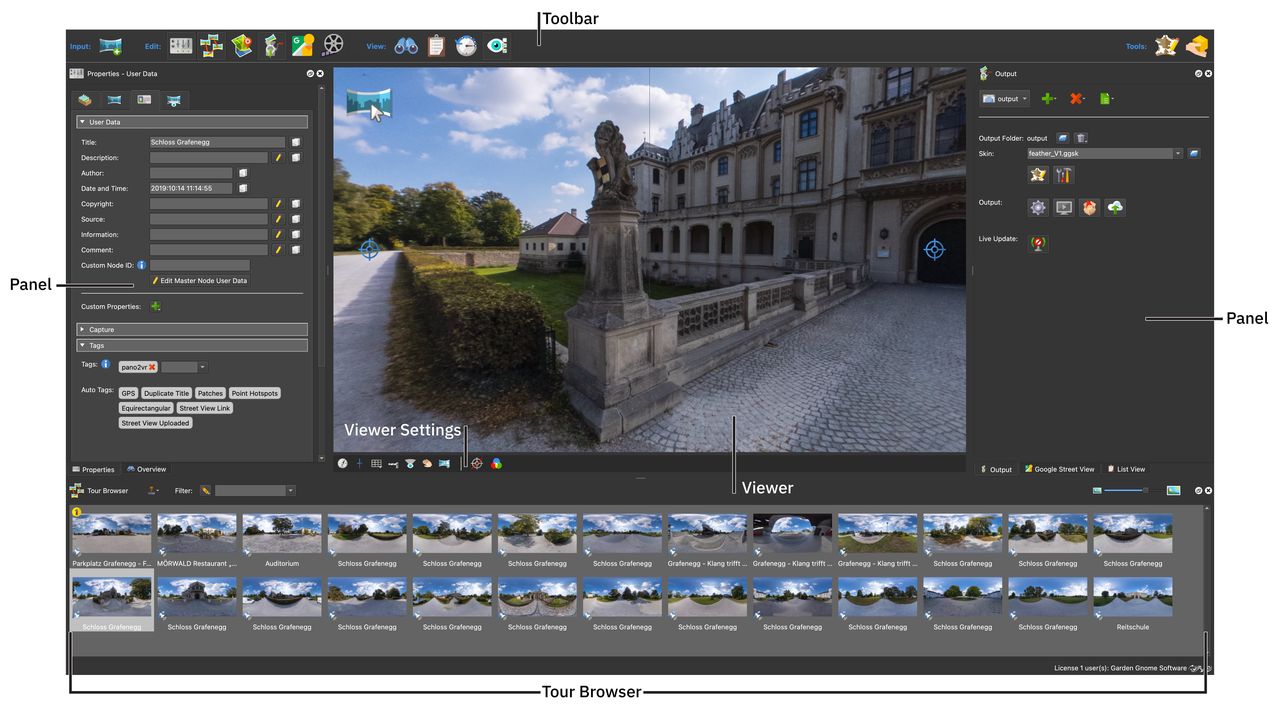Toggle Live Update in the Output panel
Screen dimensions: 1280x708
pos(1038,243)
